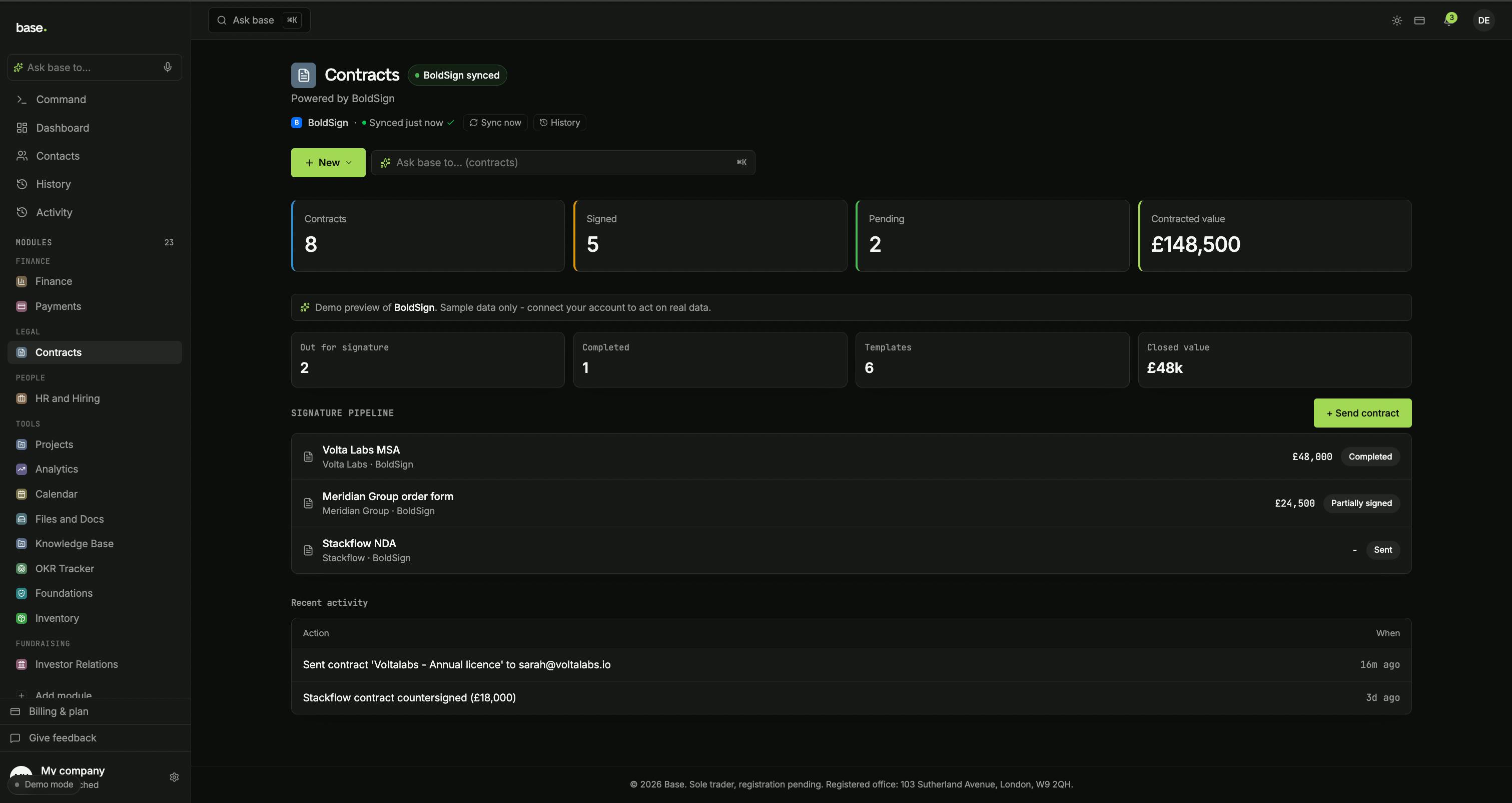Screen dimensions: 1512x803
Task: Click the Ask base search field in top bar
Action: tap(259, 20)
